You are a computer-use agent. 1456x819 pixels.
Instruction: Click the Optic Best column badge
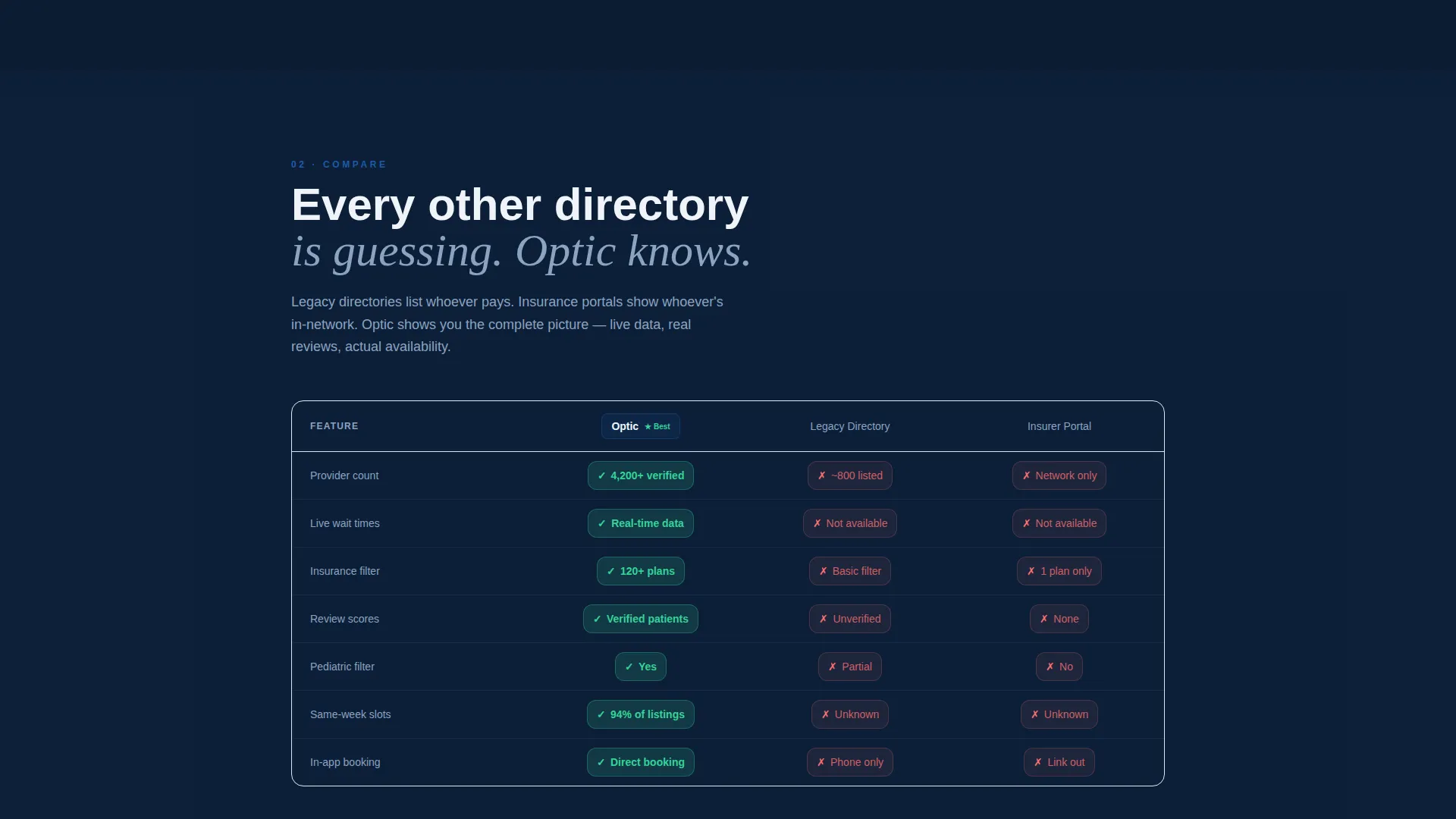(640, 426)
